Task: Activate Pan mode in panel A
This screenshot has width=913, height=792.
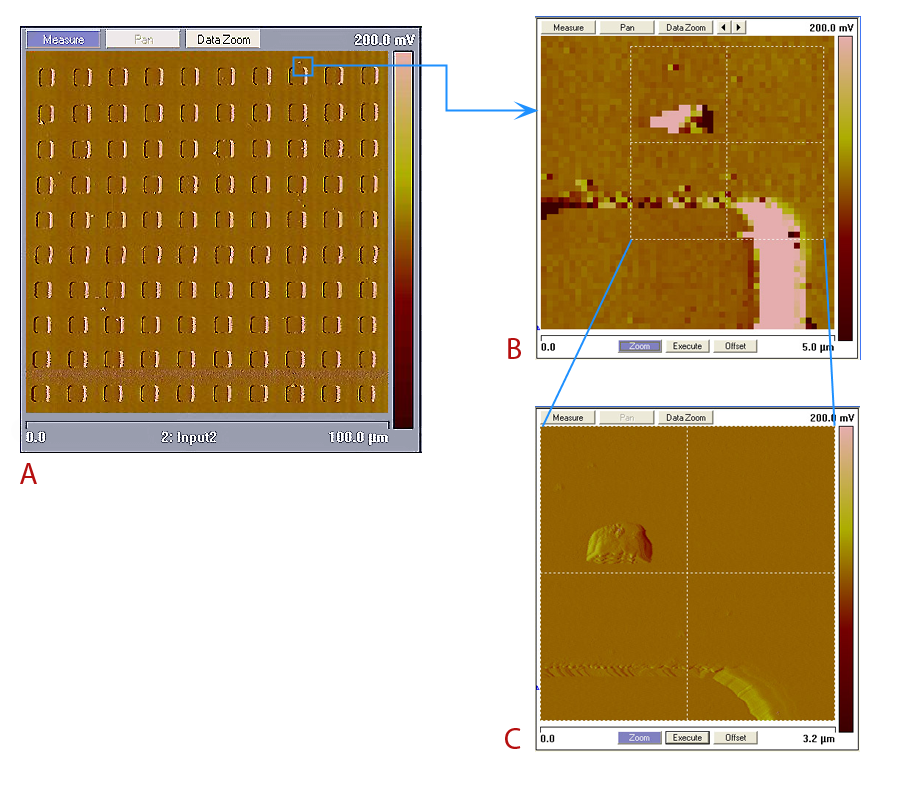Action: click(x=142, y=40)
